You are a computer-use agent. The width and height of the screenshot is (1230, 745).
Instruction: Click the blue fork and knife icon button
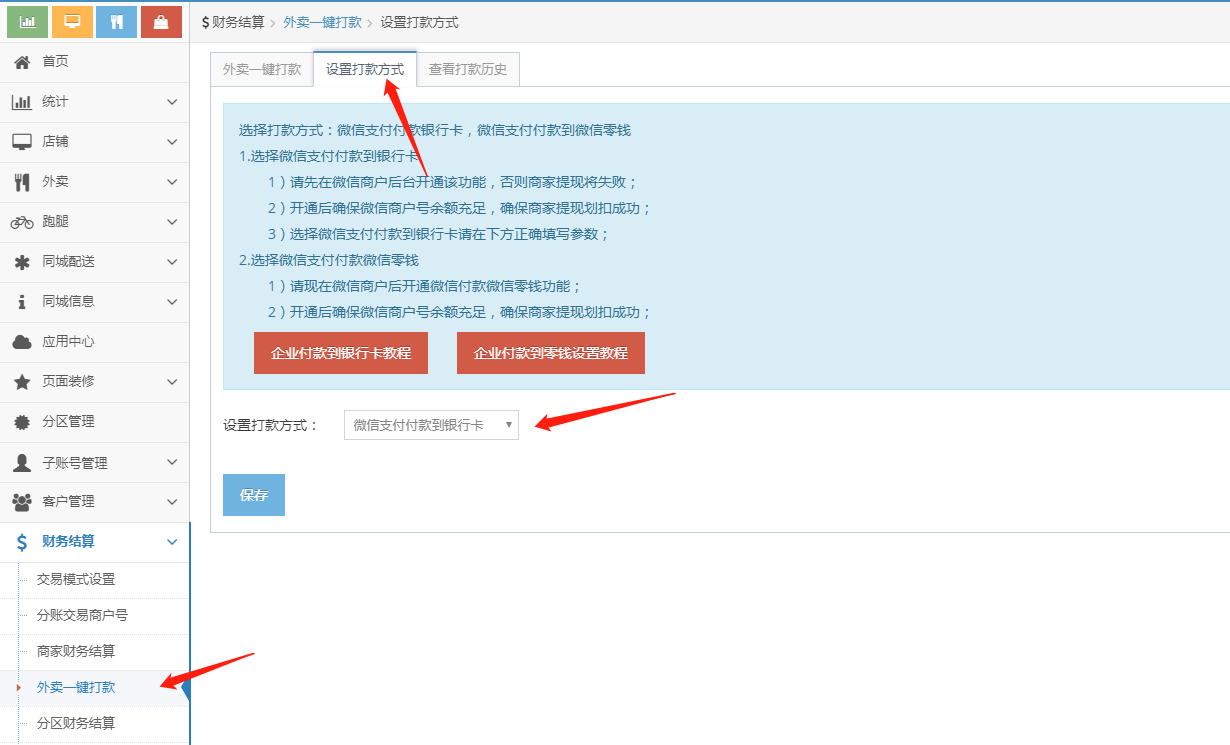click(x=116, y=21)
